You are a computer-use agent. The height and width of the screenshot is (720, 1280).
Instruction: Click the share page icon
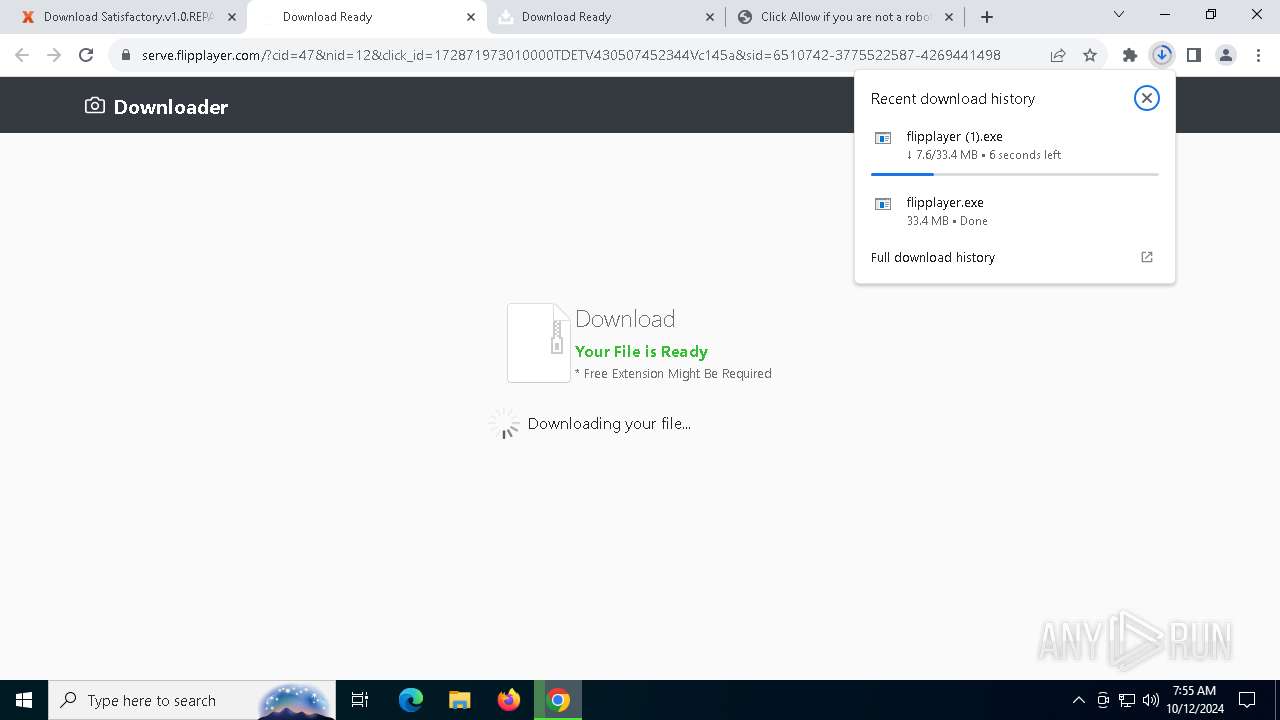(x=1058, y=55)
